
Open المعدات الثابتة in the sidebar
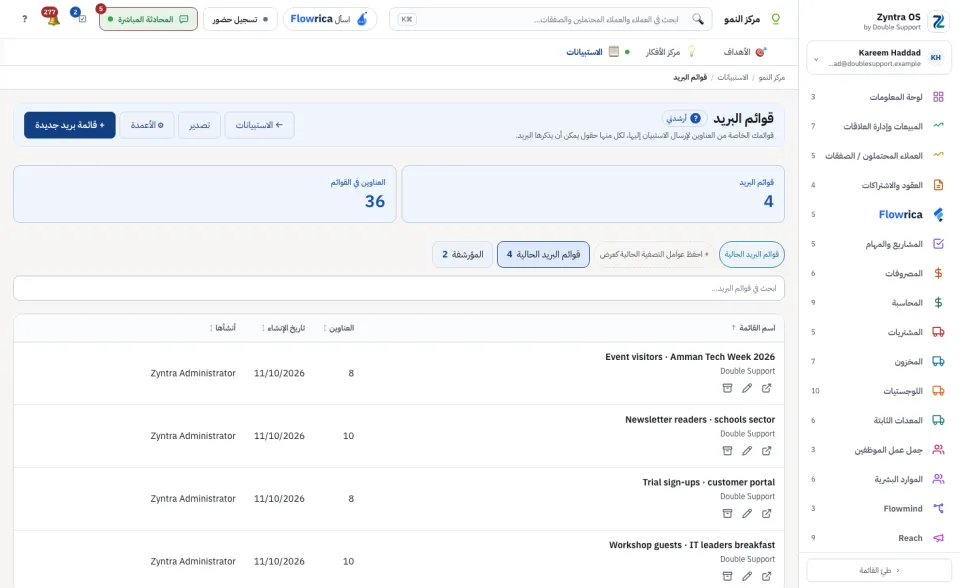879,420
